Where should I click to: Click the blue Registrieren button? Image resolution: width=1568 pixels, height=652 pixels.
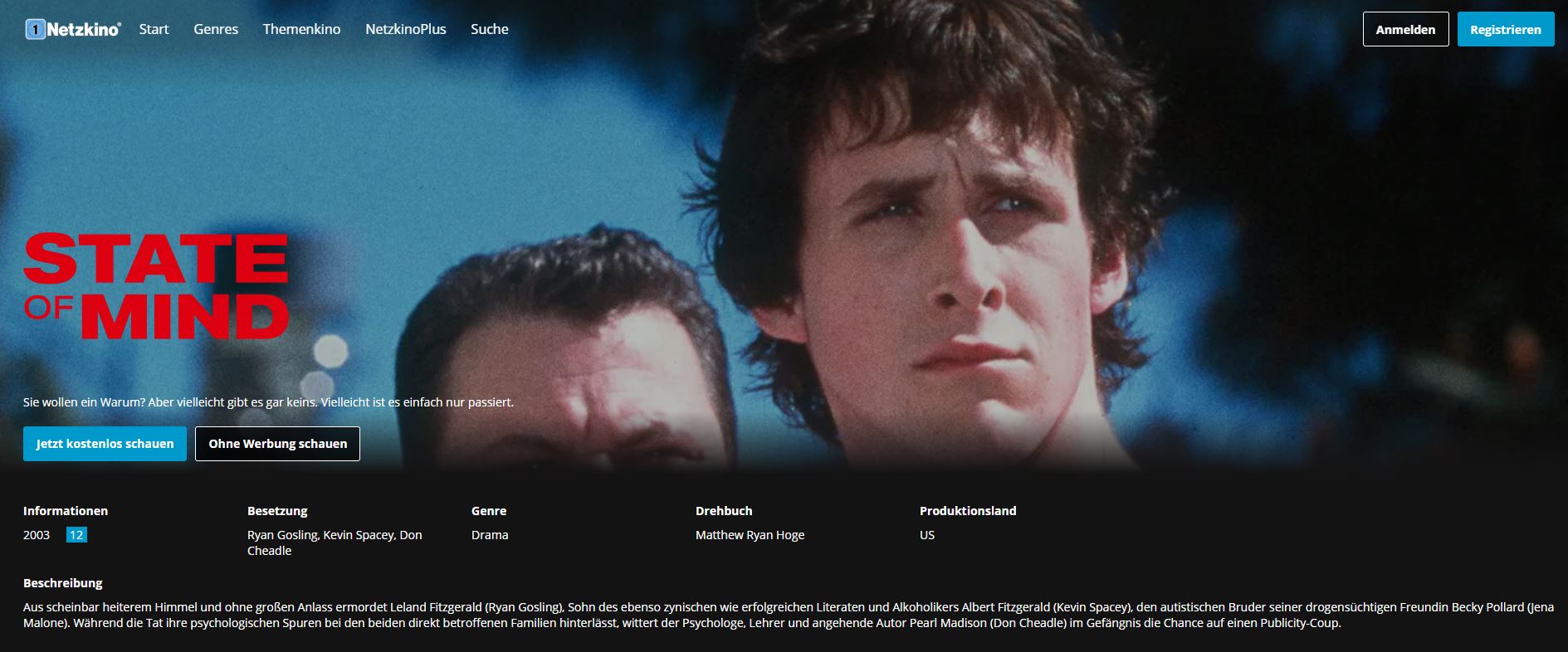pyautogui.click(x=1506, y=29)
